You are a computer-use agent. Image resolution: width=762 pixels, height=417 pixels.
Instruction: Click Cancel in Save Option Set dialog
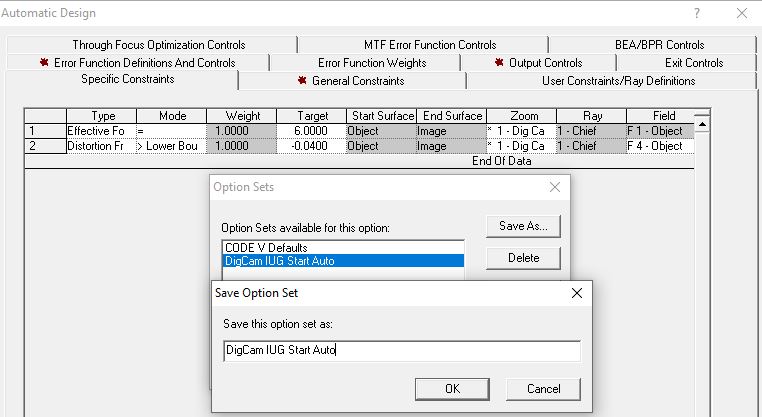click(x=543, y=388)
